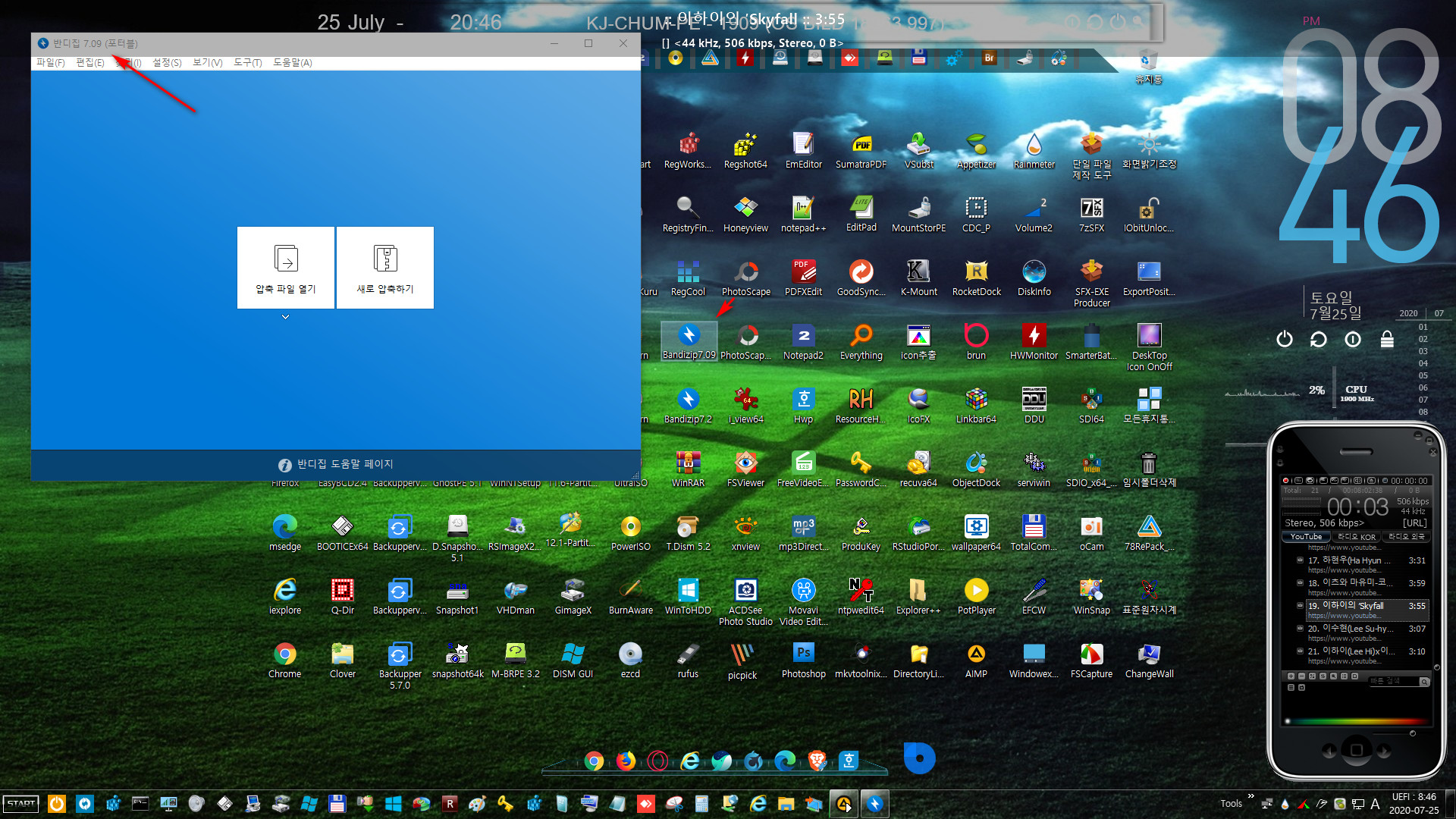This screenshot has height=819, width=1456.
Task: Open the 보기(V) menu in Bandizip
Action: pos(208,63)
